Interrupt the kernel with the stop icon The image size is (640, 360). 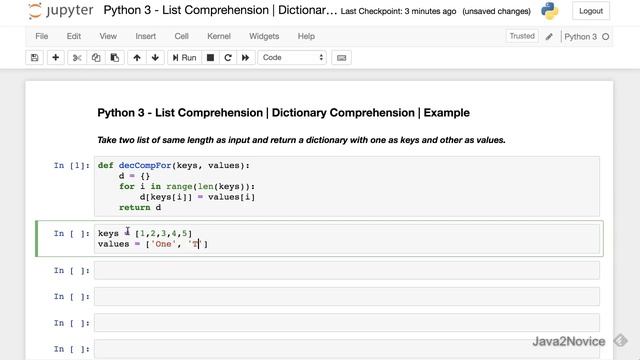click(210, 58)
